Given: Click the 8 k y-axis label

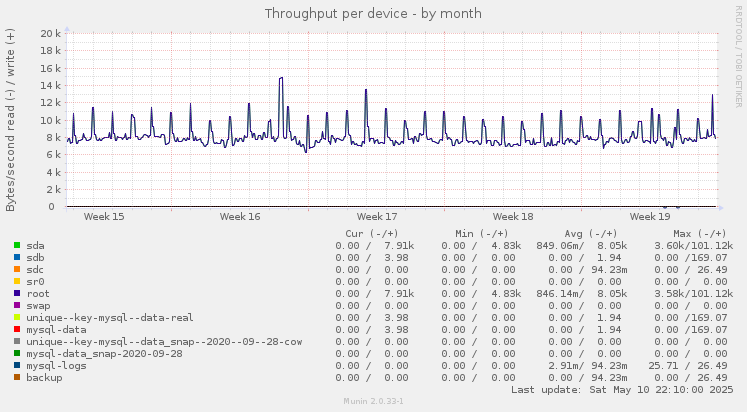Looking at the screenshot, I should pos(53,138).
